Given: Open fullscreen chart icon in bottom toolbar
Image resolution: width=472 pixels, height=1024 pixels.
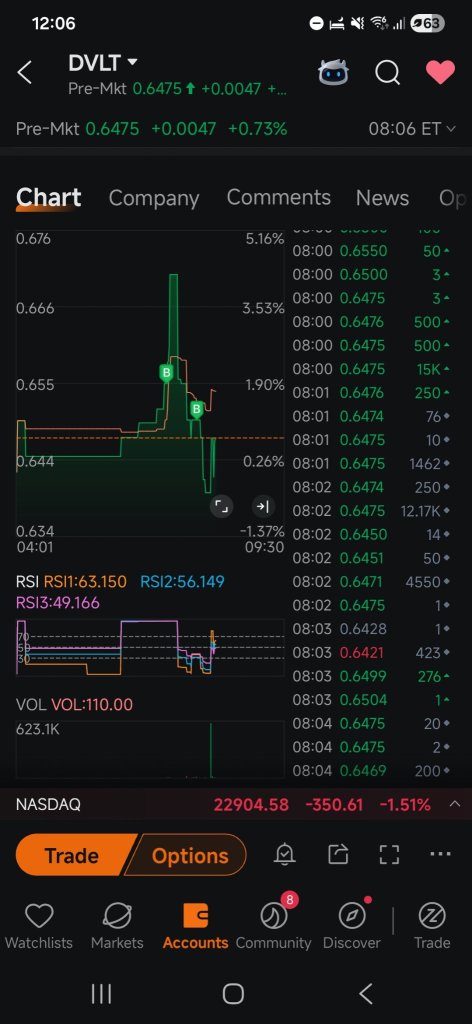Looking at the screenshot, I should click(x=389, y=854).
